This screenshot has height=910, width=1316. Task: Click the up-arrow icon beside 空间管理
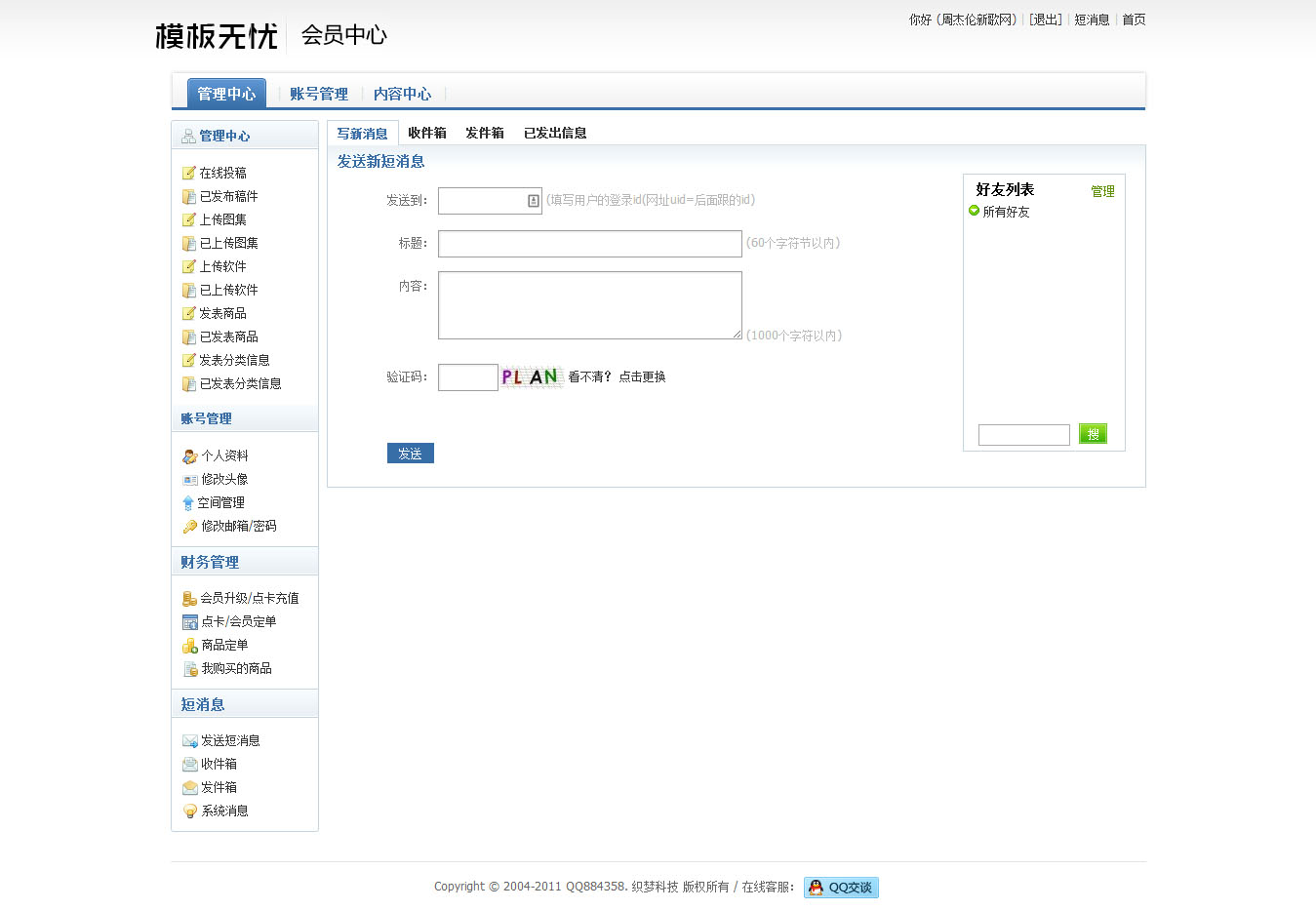click(x=188, y=503)
